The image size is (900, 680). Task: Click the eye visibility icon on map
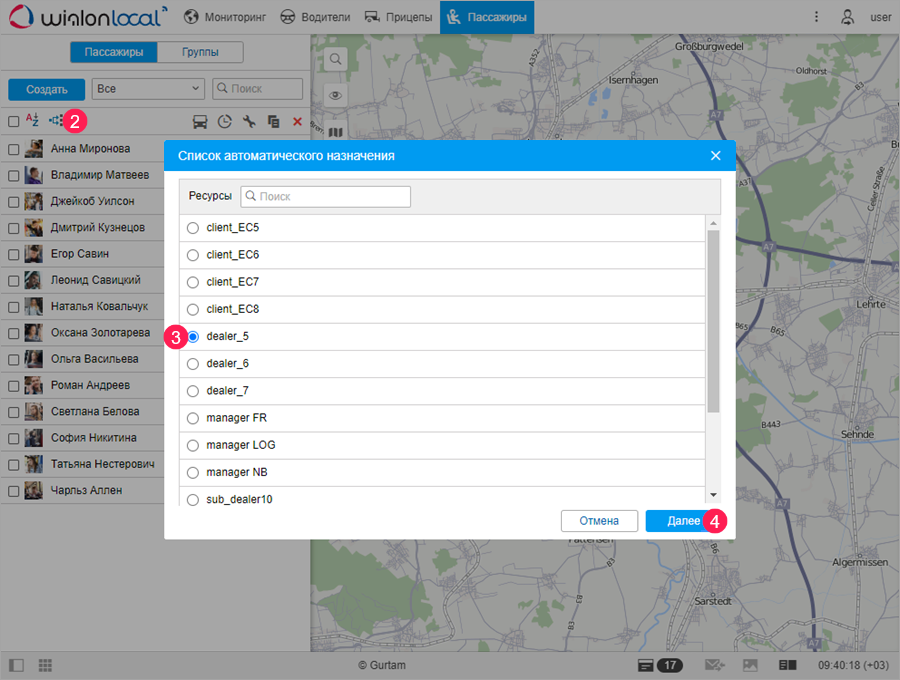pyautogui.click(x=336, y=96)
